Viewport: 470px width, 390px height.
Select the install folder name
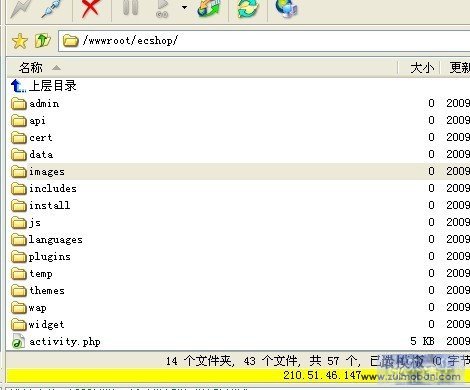[50, 205]
